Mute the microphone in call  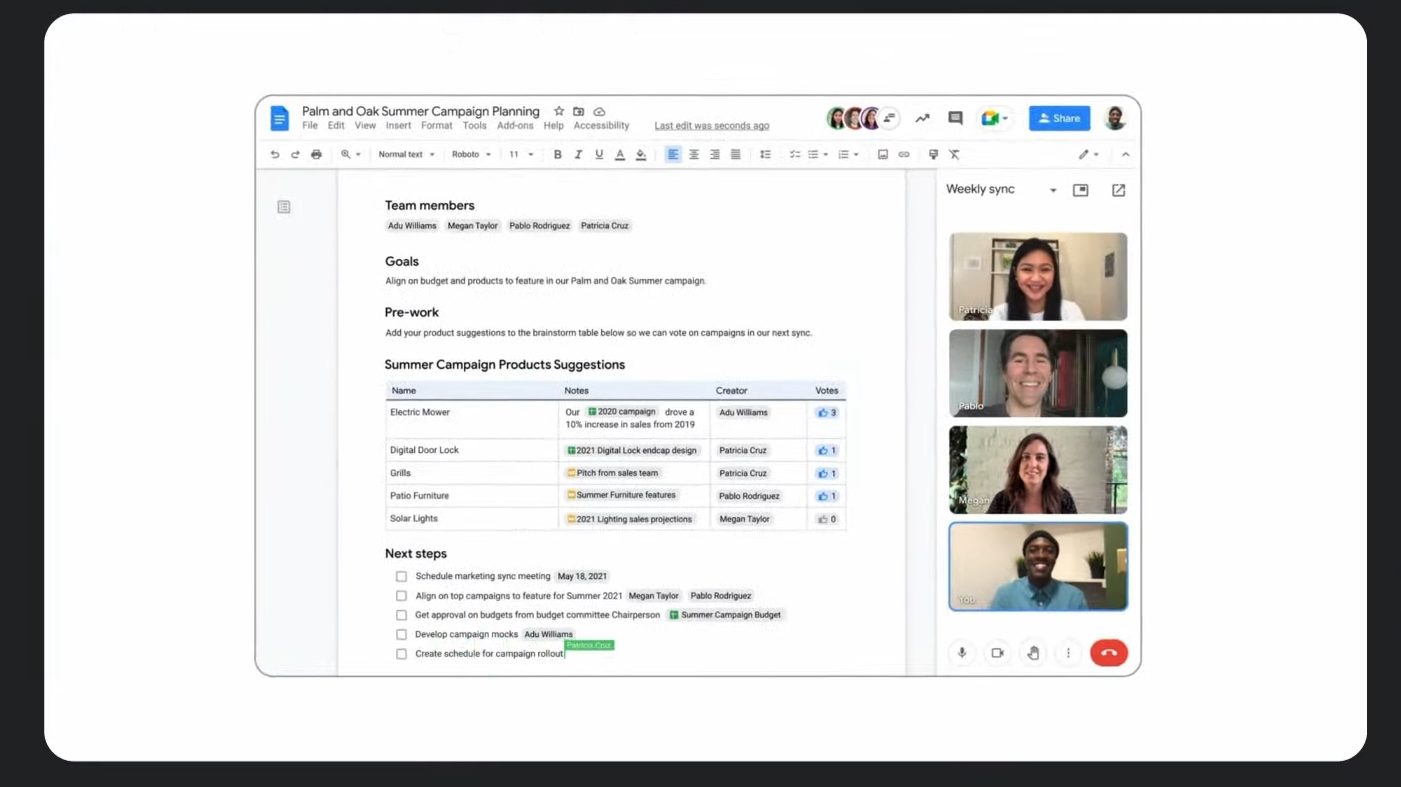click(962, 653)
